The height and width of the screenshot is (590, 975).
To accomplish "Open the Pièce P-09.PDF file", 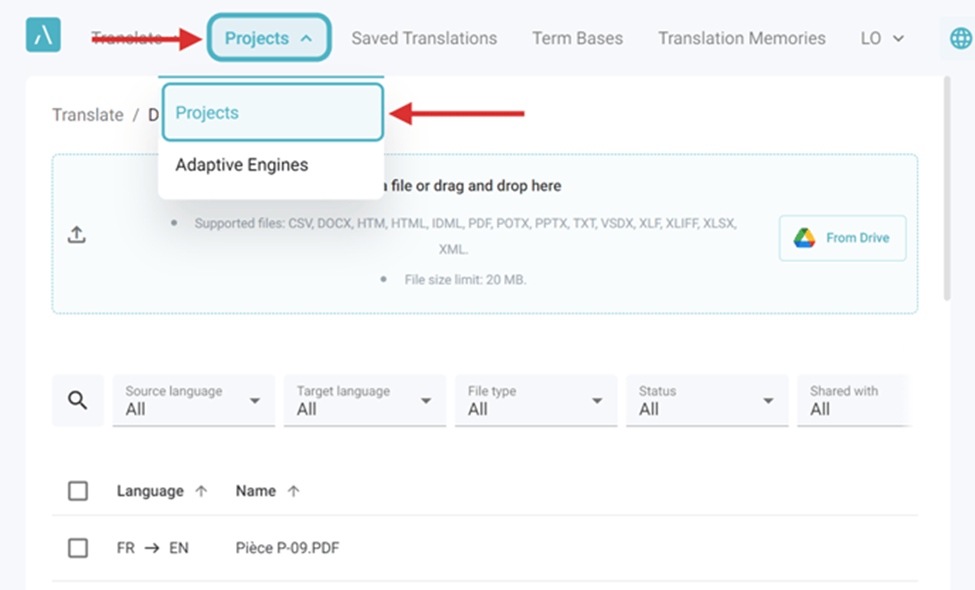I will pyautogui.click(x=287, y=548).
